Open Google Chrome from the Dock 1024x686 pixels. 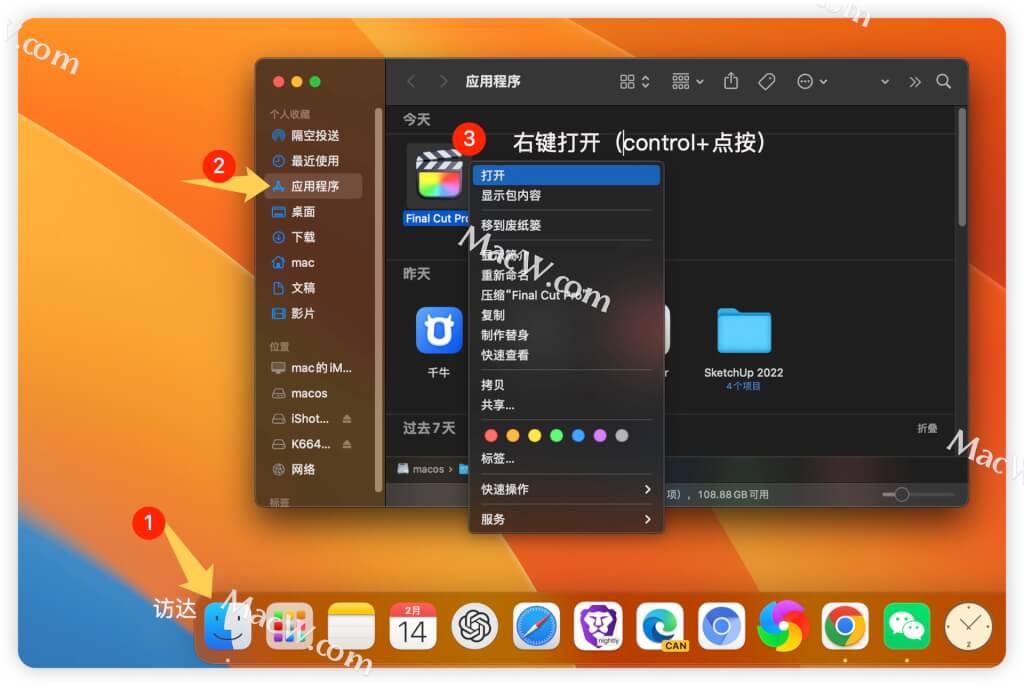tap(845, 626)
